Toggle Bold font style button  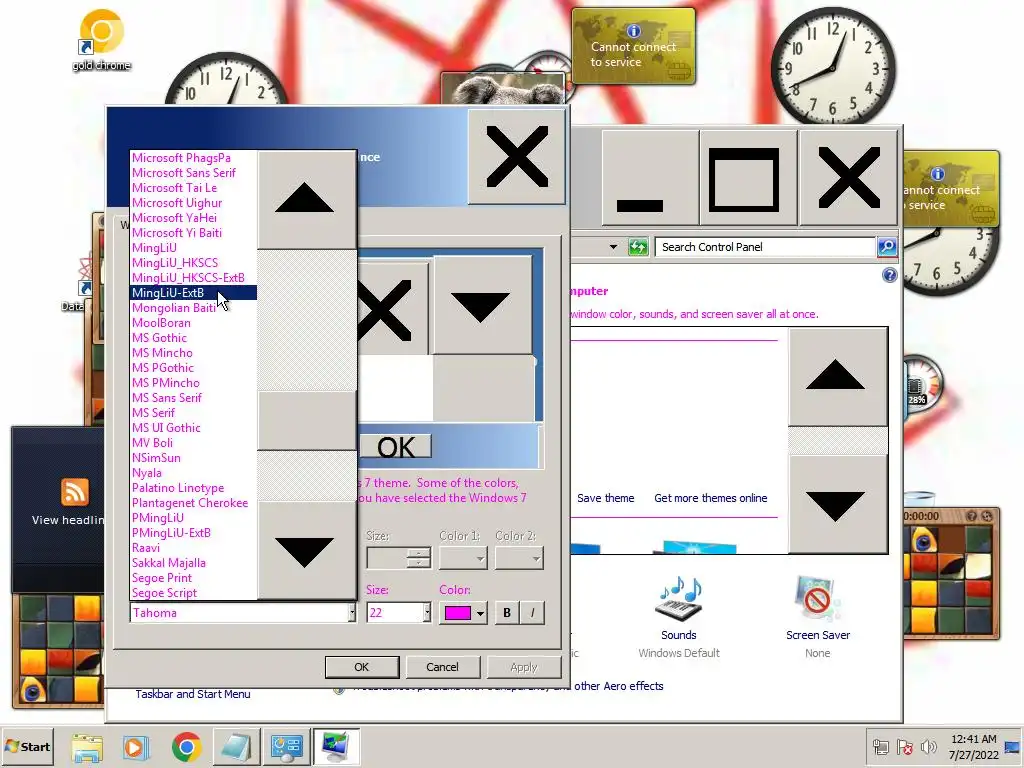point(507,613)
